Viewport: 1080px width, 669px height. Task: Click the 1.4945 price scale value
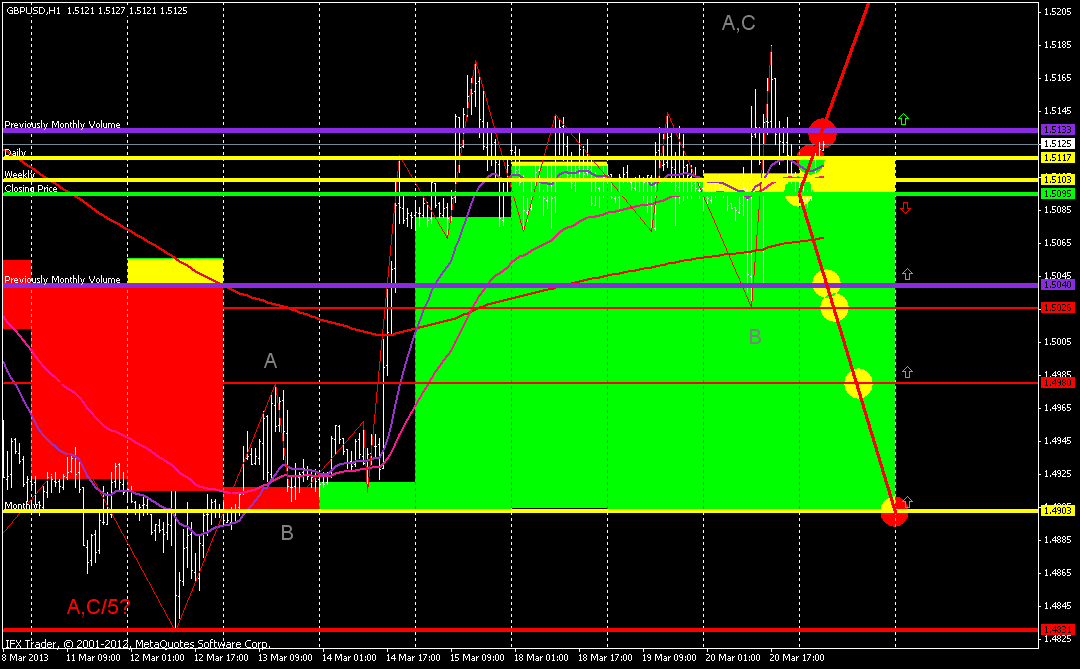coord(1057,440)
